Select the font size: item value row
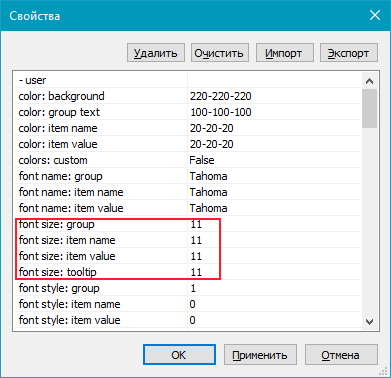 [188, 256]
